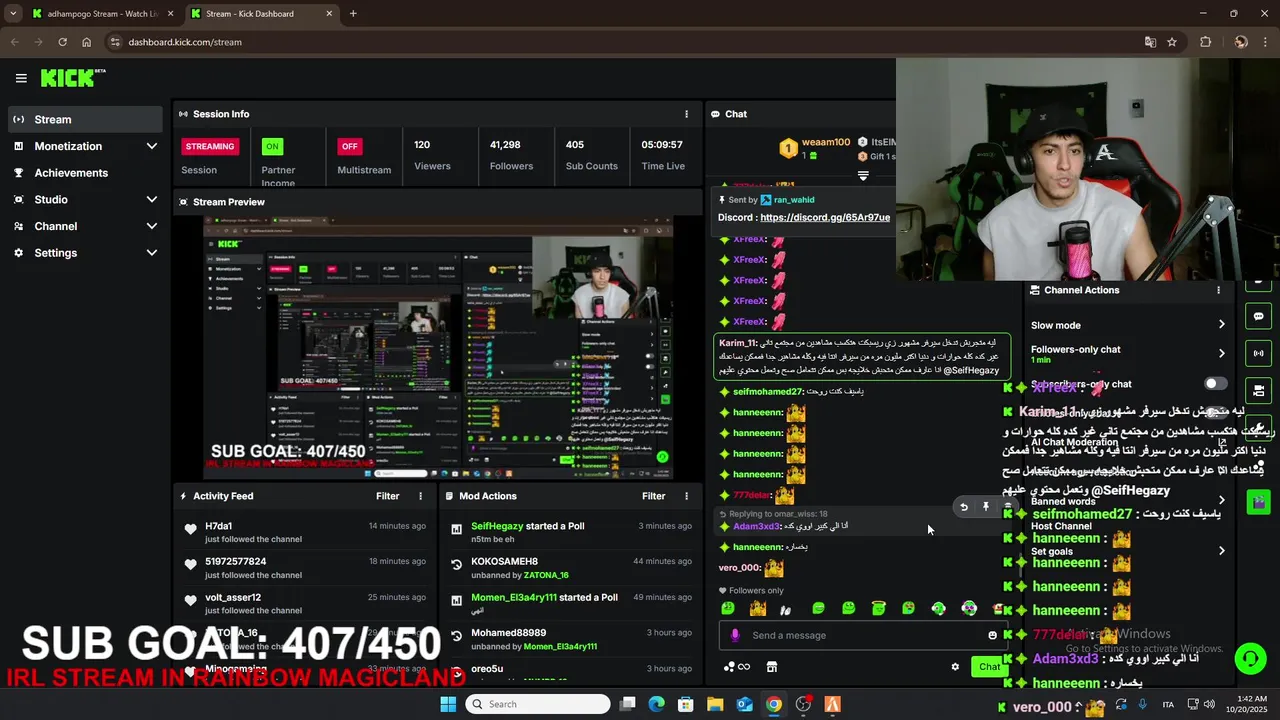1280x720 pixels.
Task: Toggle Subscribers-only chat switch
Action: pos(1215,384)
